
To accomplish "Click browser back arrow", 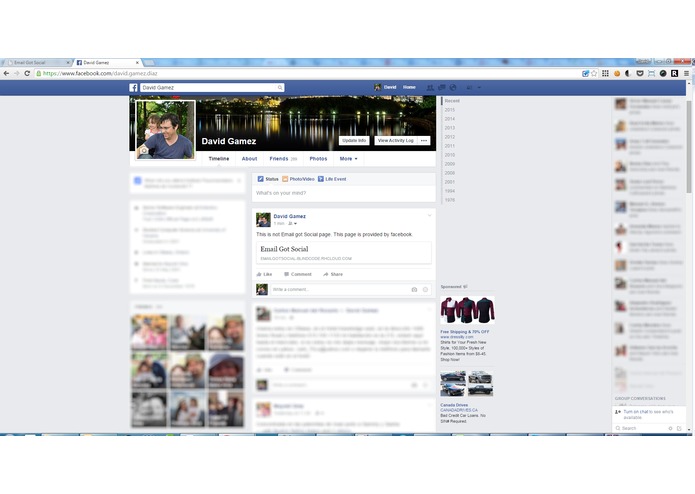I will pyautogui.click(x=6, y=74).
